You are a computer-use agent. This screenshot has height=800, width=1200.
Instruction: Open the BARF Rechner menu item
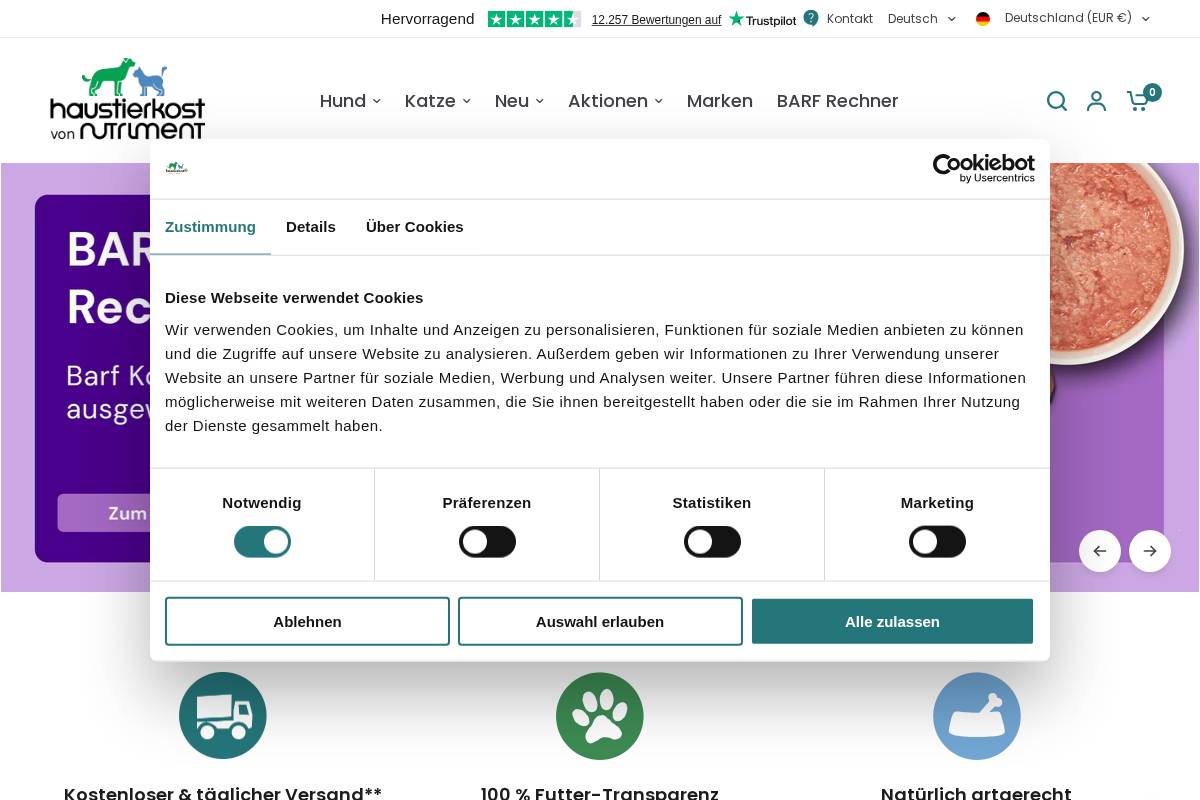click(x=838, y=101)
